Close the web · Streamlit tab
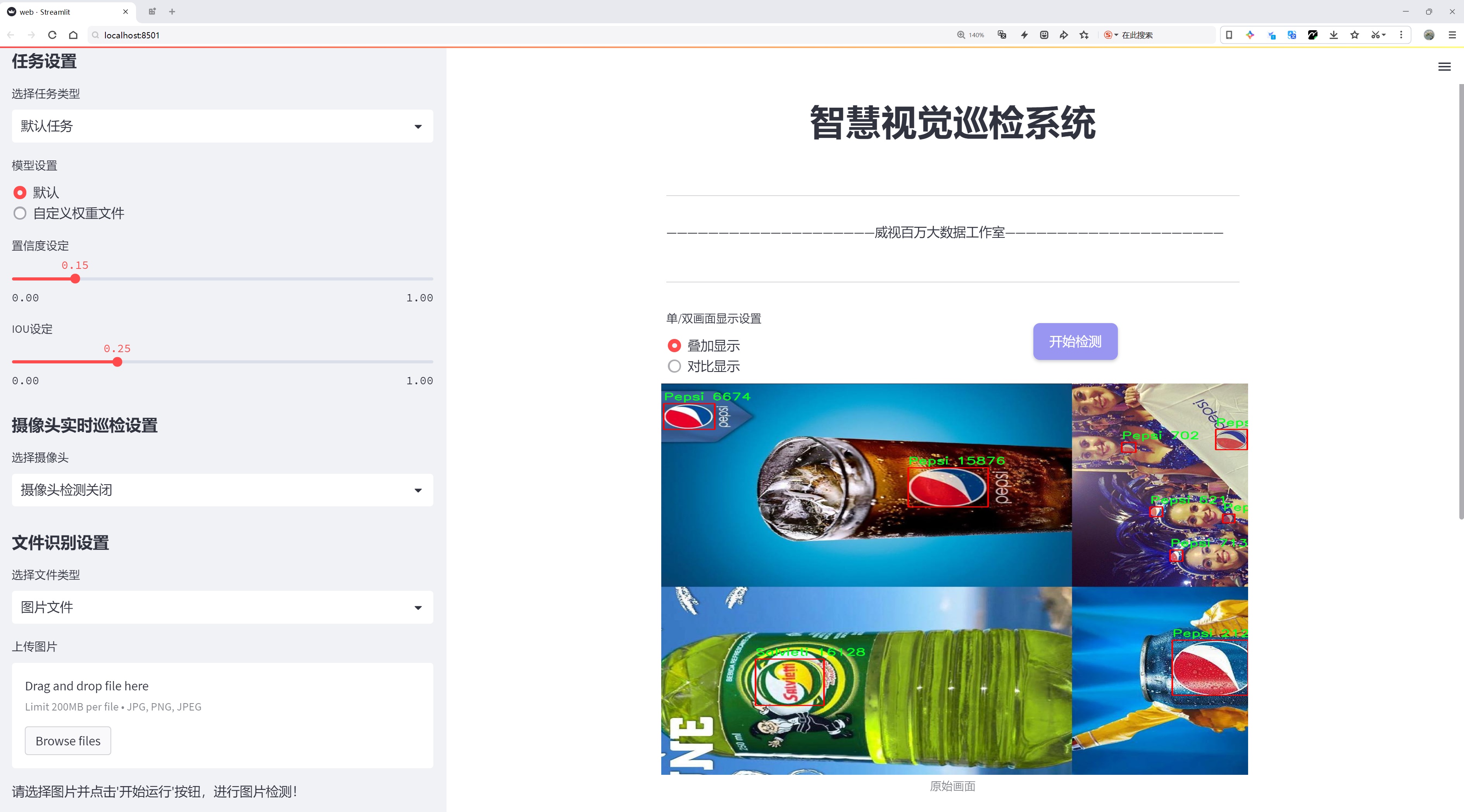This screenshot has width=1464, height=812. (126, 11)
